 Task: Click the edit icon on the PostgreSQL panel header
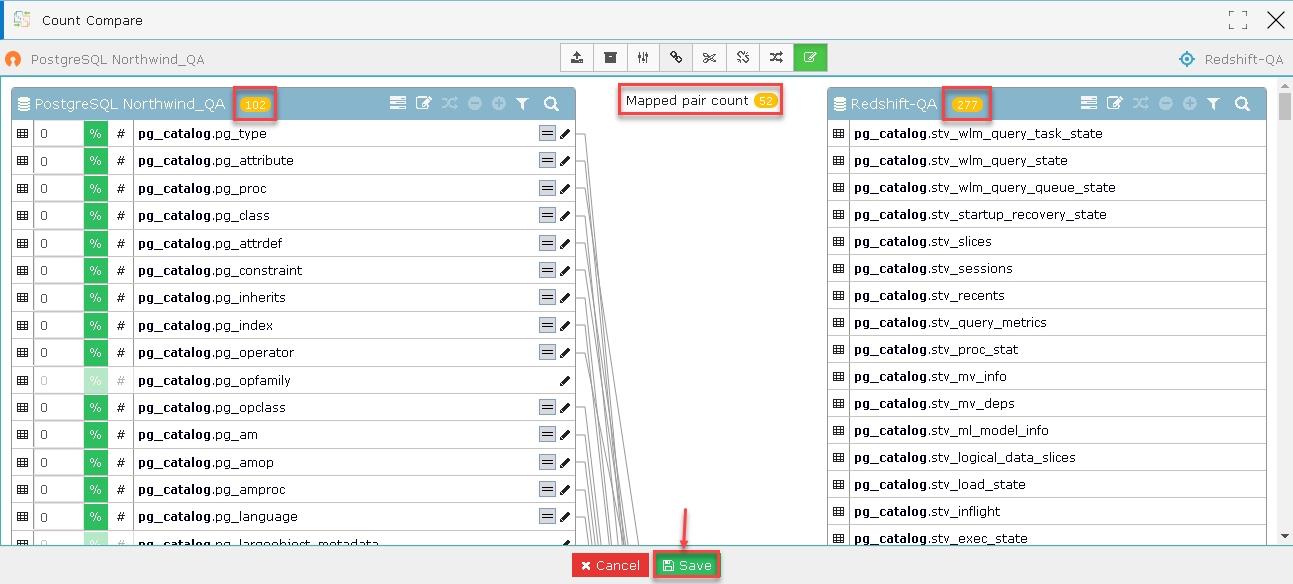(423, 103)
